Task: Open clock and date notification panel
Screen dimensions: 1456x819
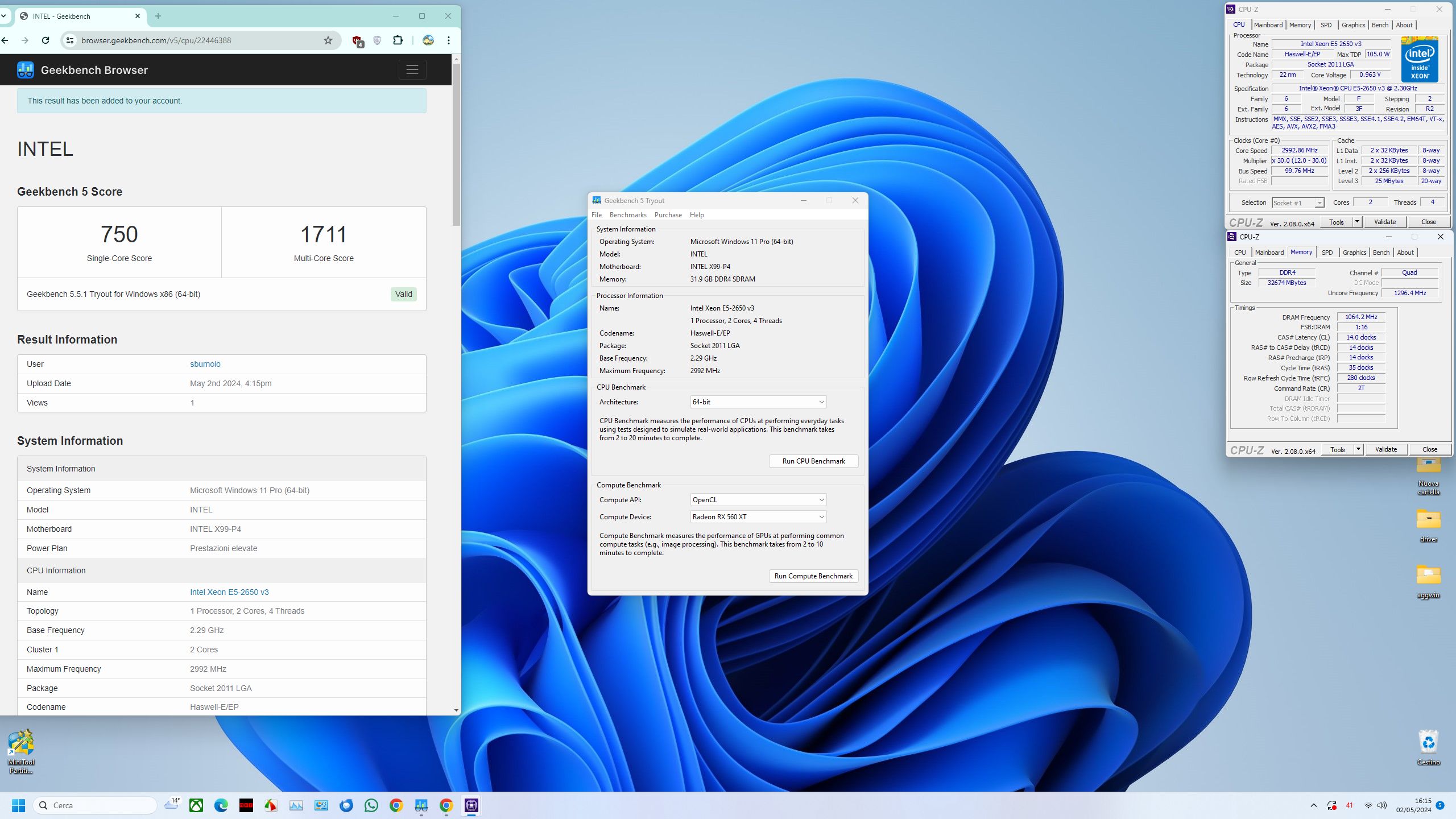Action: (1414, 805)
